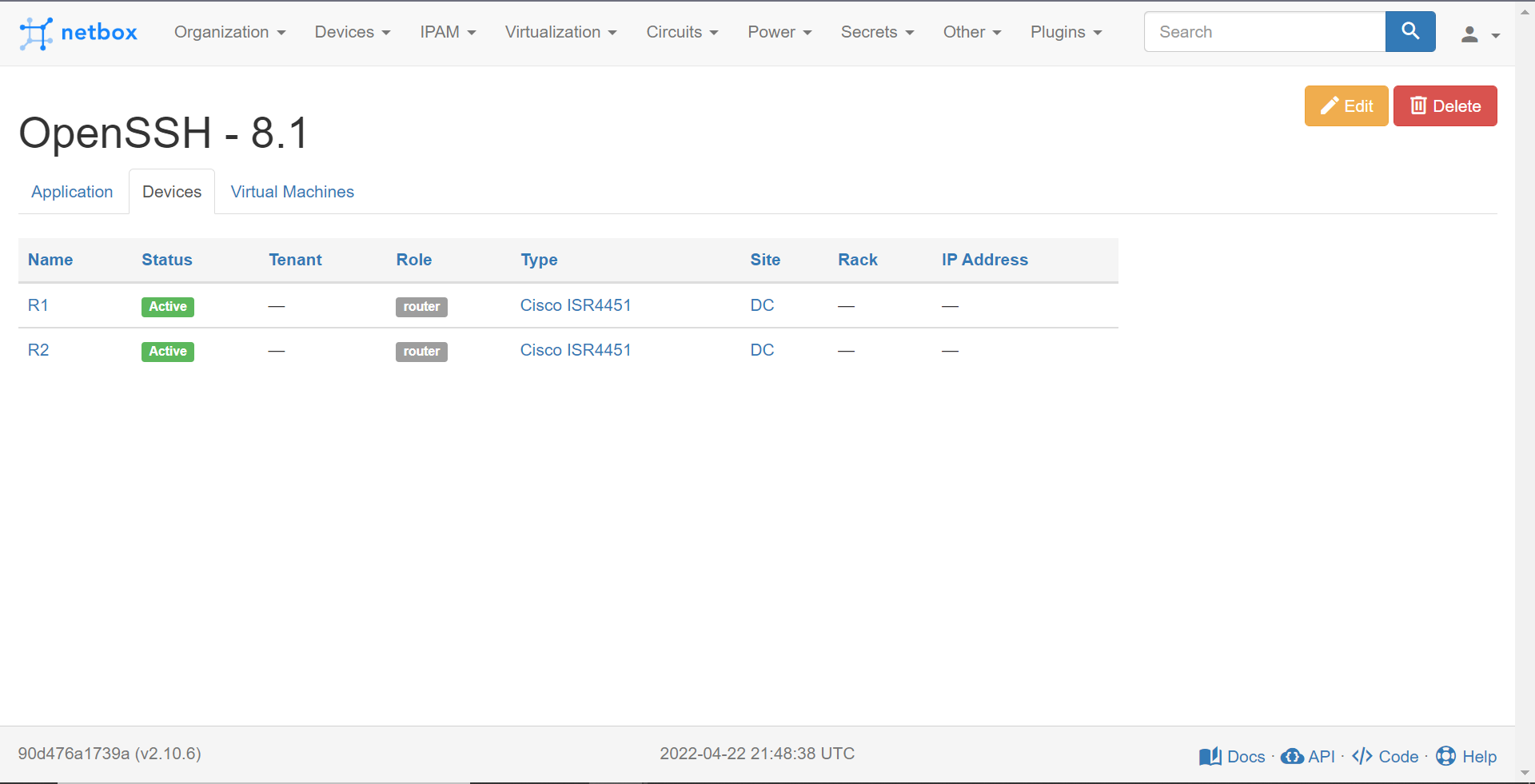1535x784 pixels.
Task: Click the Help footer link text
Action: [1479, 757]
